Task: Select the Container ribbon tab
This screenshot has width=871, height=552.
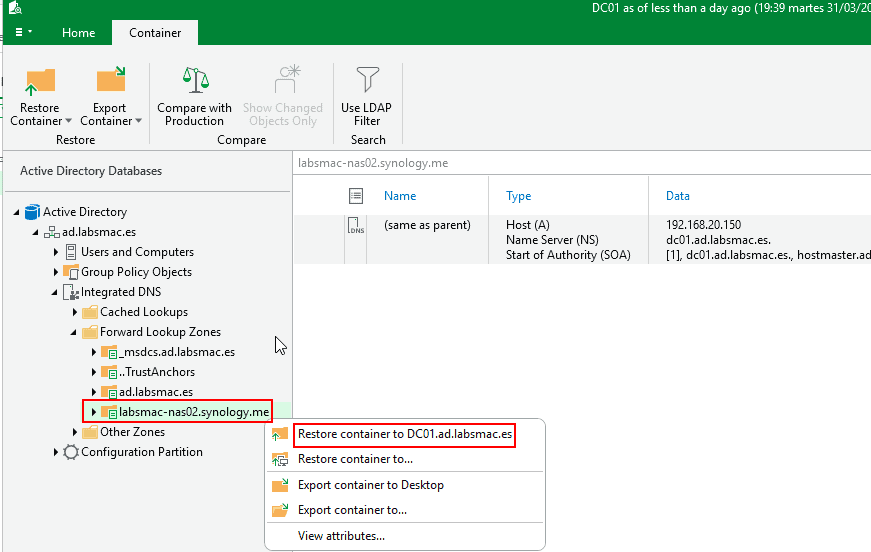Action: 155,33
